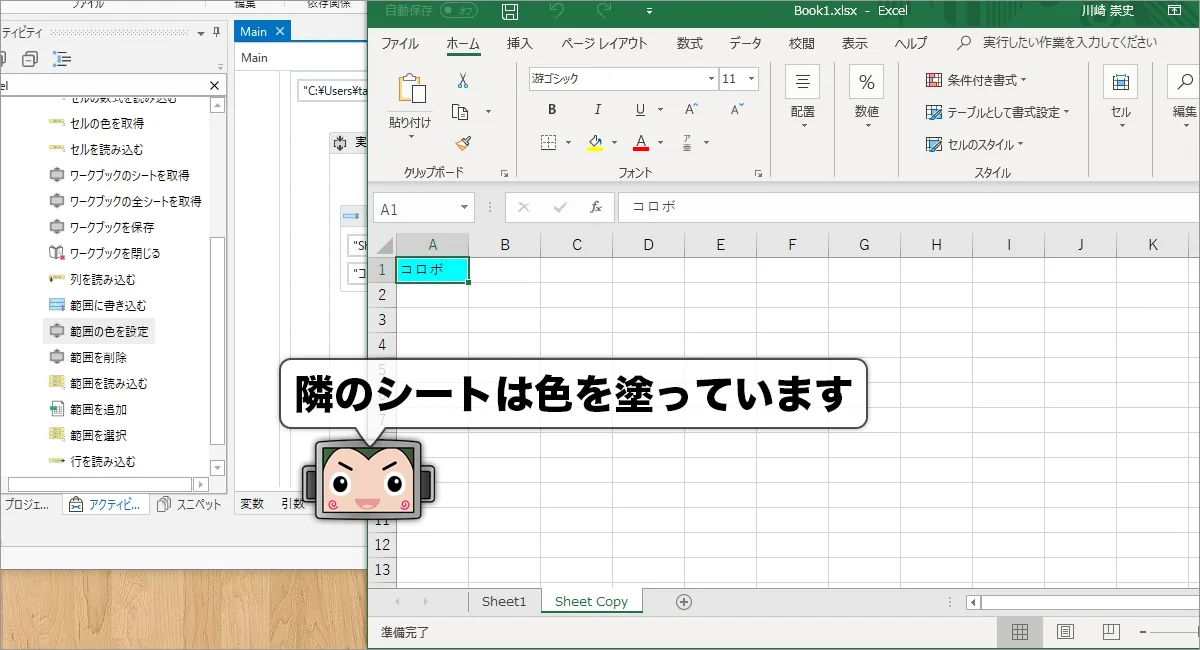Click the formula bar showing コロボ
1200x650 pixels.
coord(908,208)
